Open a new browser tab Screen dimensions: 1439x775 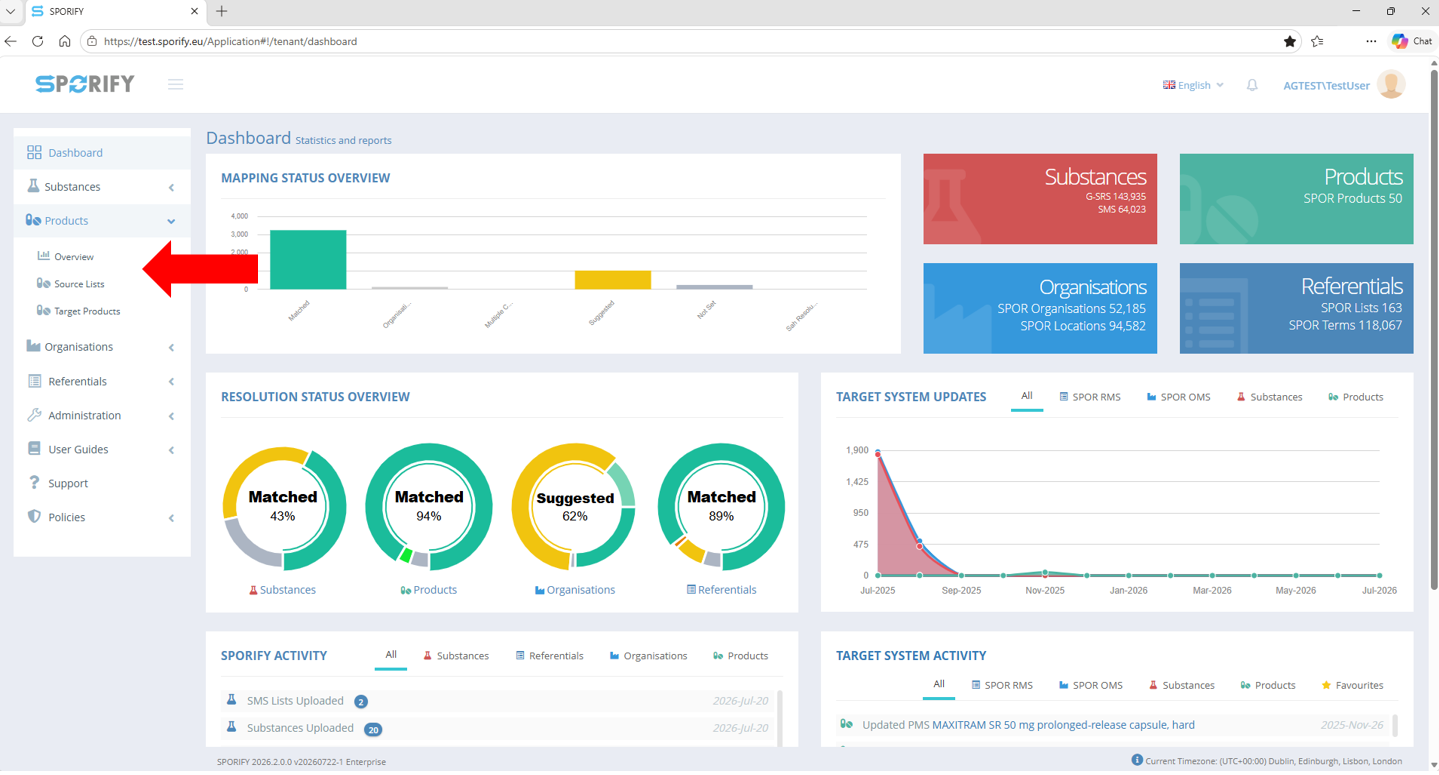pyautogui.click(x=222, y=11)
